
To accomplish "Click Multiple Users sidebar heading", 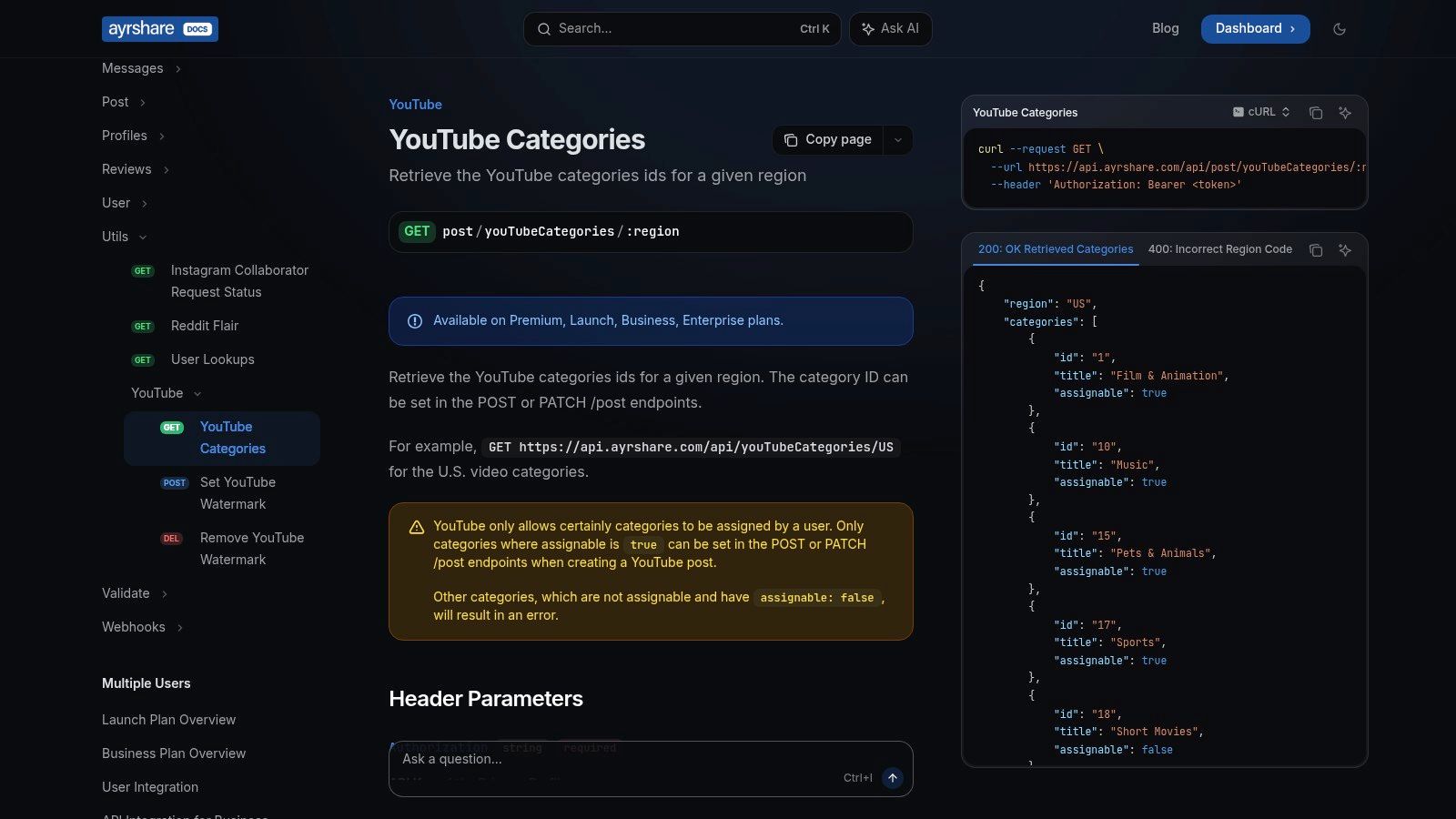I will (147, 683).
